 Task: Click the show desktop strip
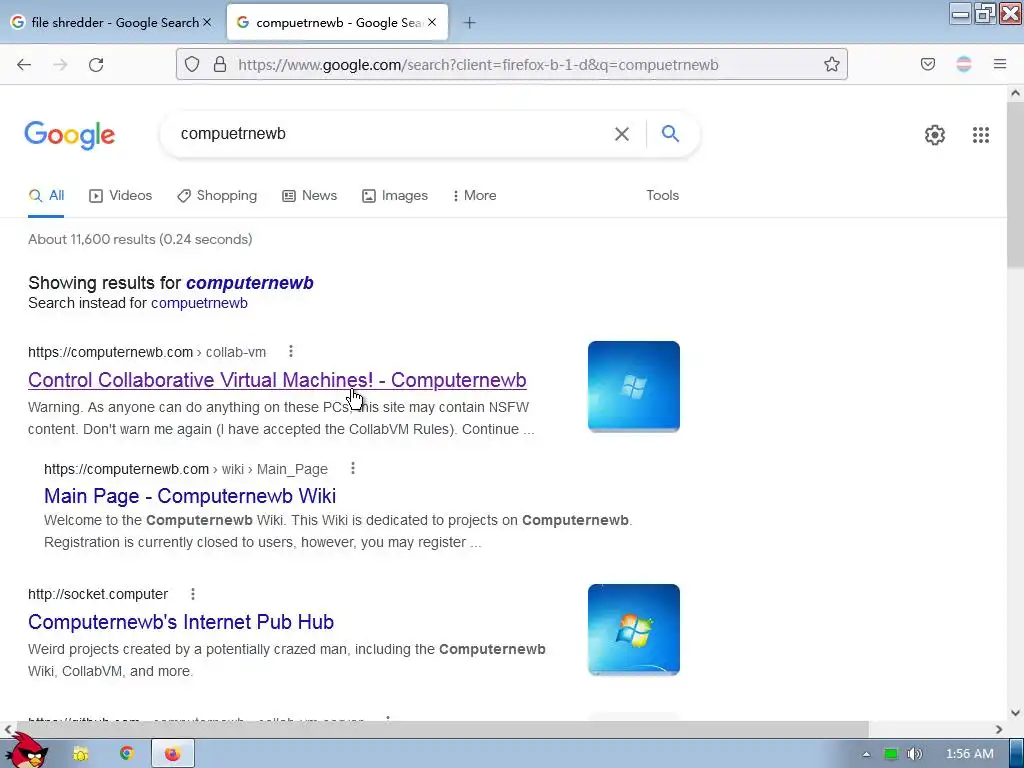[x=1016, y=754]
